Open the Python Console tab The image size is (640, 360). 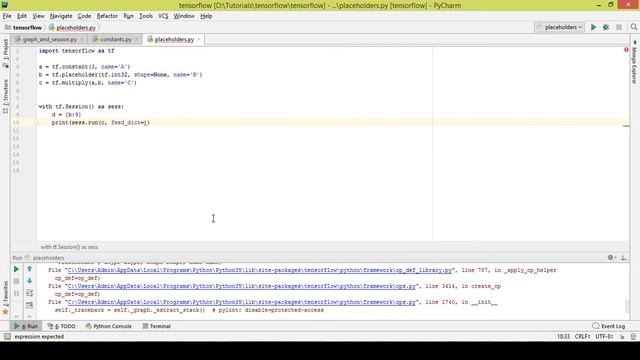[x=109, y=326]
